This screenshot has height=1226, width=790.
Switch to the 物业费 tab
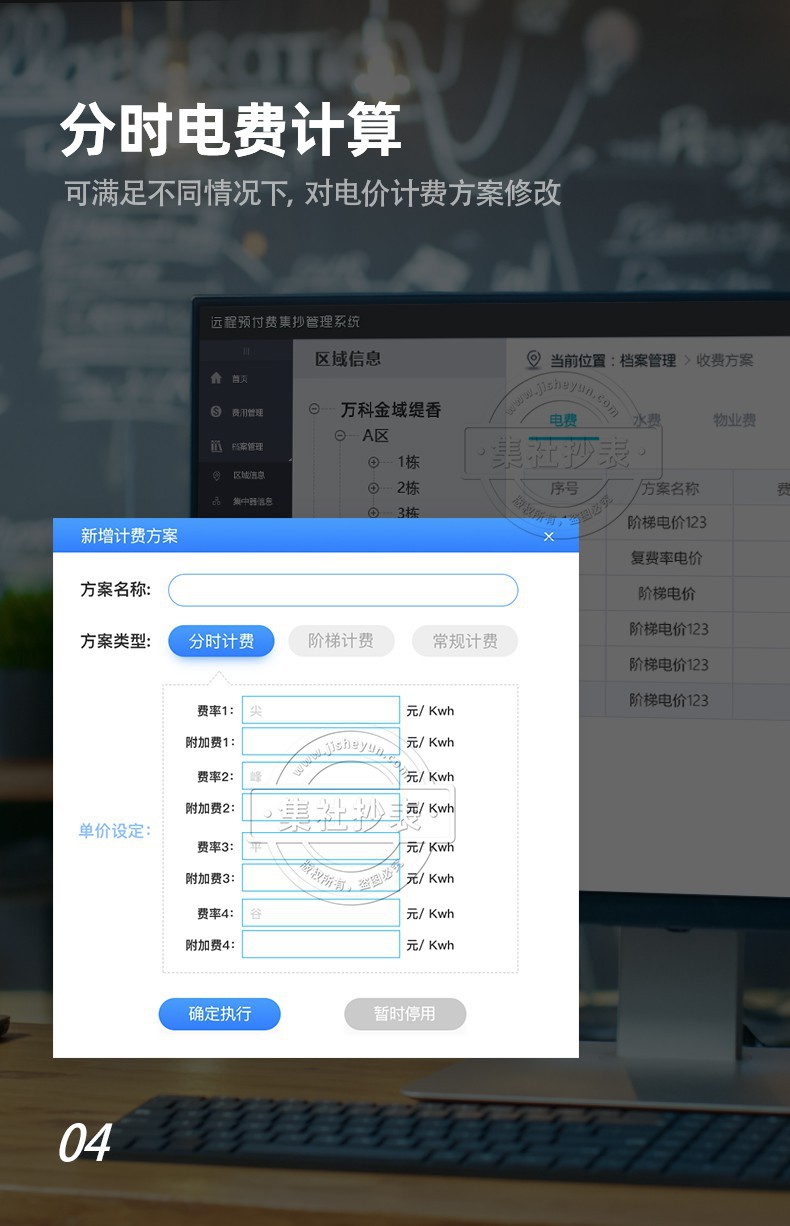tap(734, 420)
